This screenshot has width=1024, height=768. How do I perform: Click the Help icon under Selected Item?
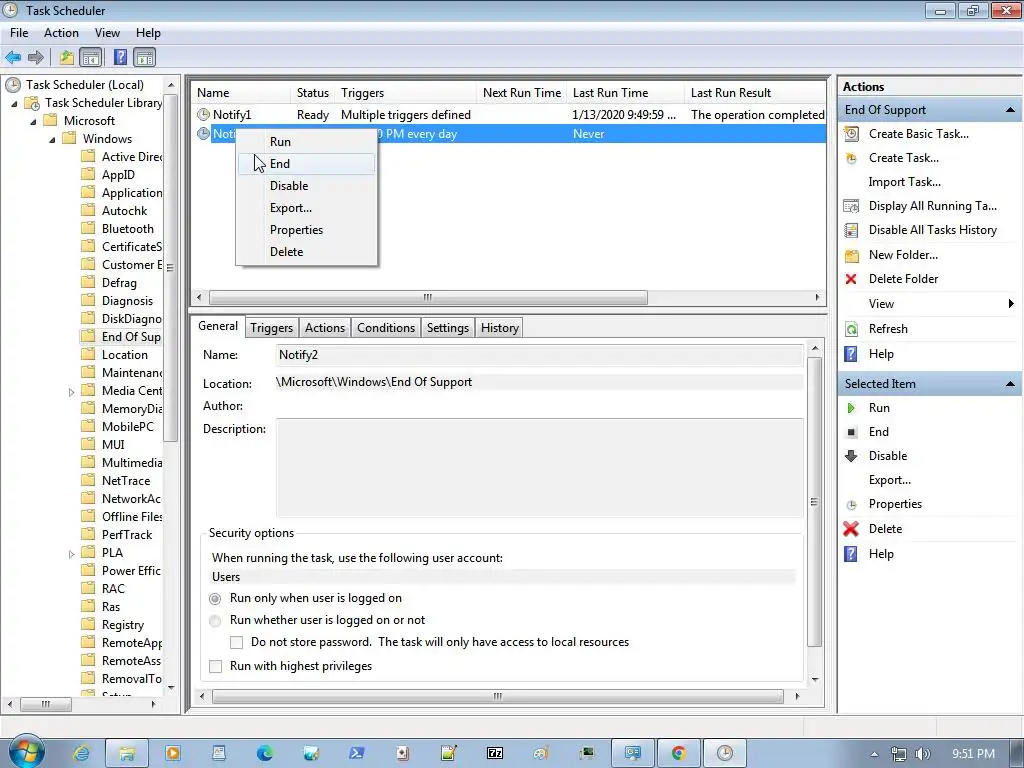(x=851, y=554)
